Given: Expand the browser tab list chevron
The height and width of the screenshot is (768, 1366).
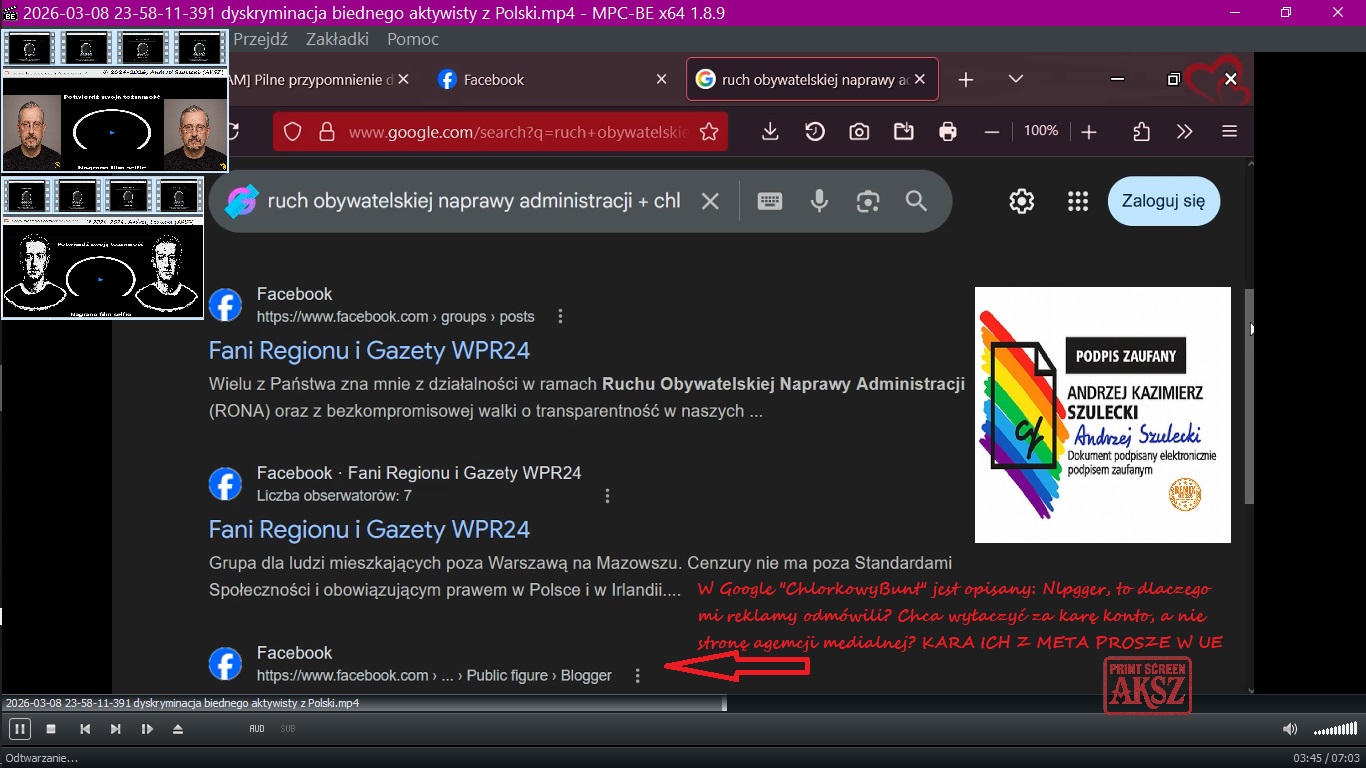Looking at the screenshot, I should pos(1016,80).
